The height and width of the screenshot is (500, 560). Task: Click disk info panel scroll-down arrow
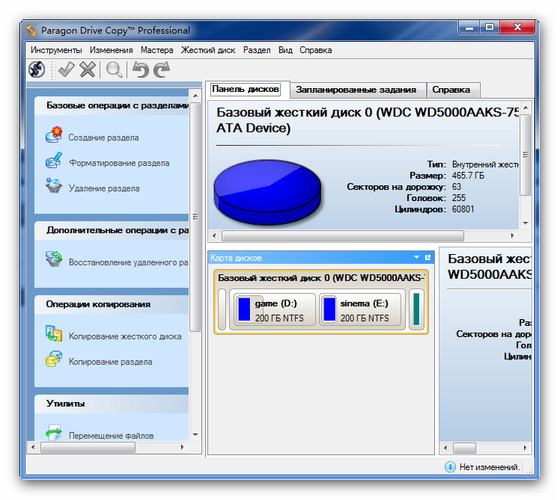point(525,223)
